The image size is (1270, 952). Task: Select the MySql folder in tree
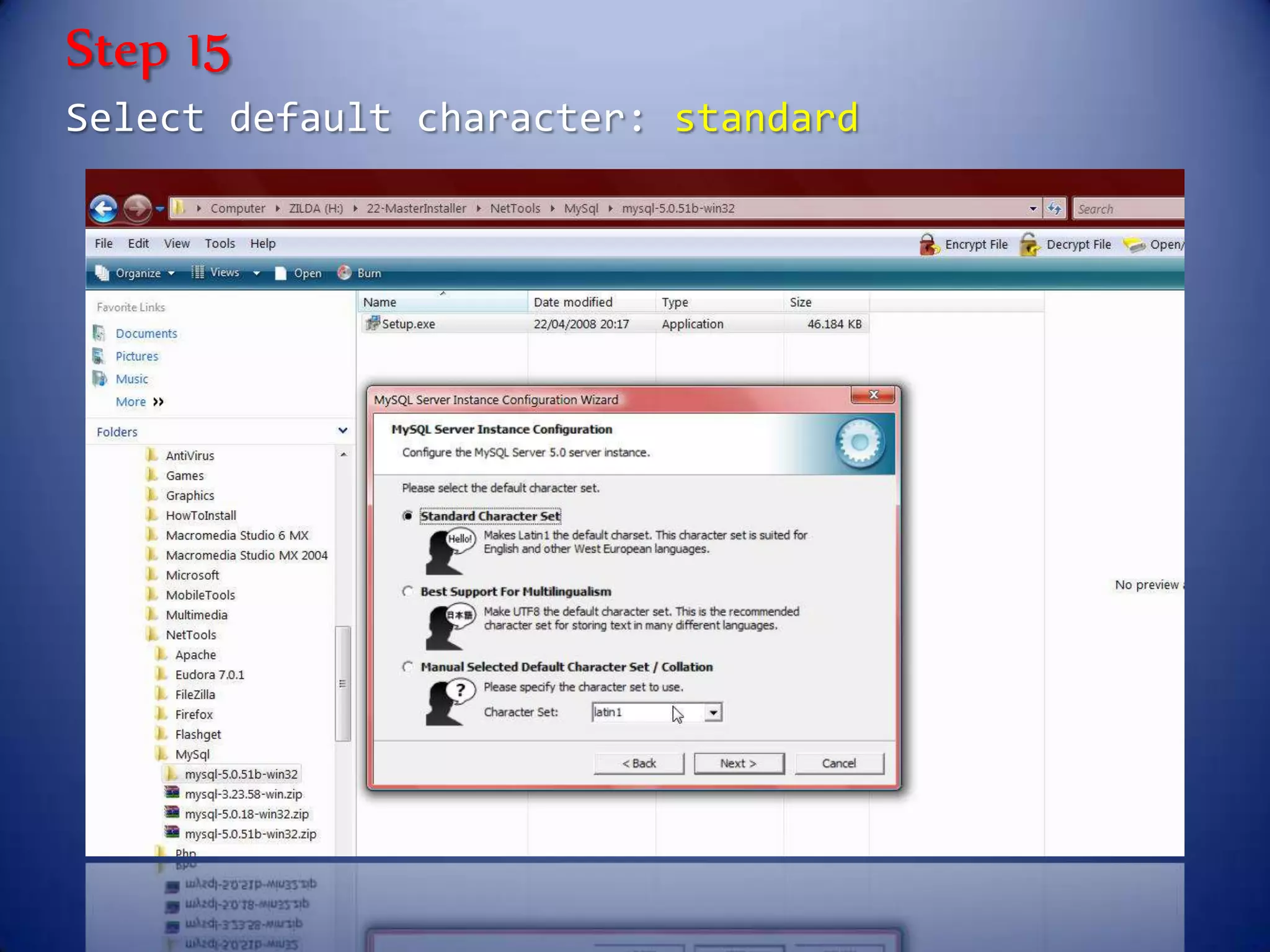click(x=192, y=754)
